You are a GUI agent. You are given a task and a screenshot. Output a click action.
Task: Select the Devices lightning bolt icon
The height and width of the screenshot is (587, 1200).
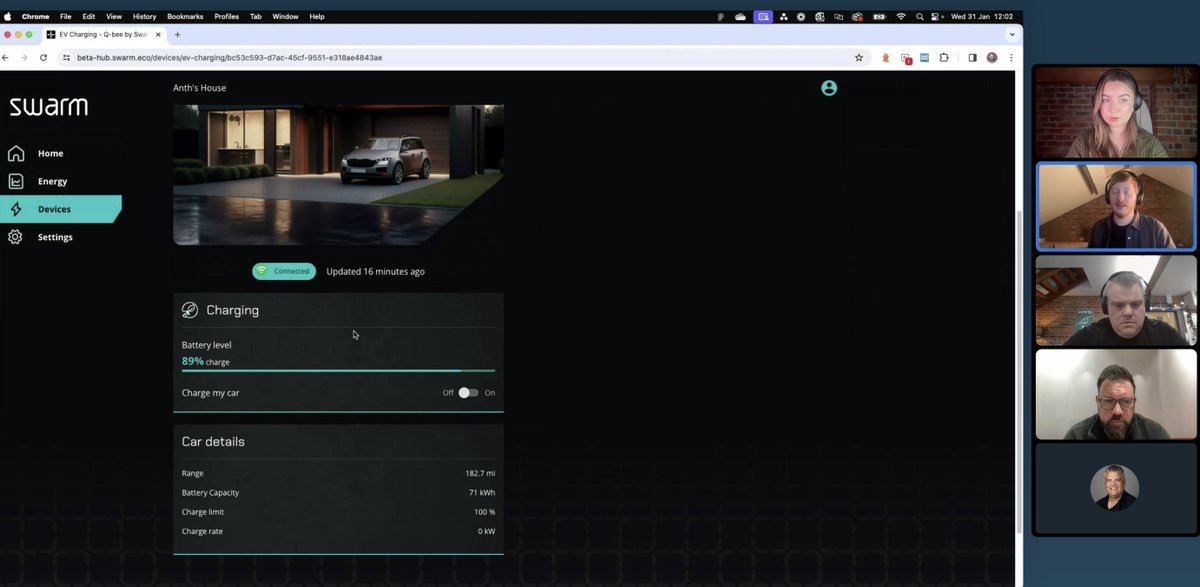[16, 209]
